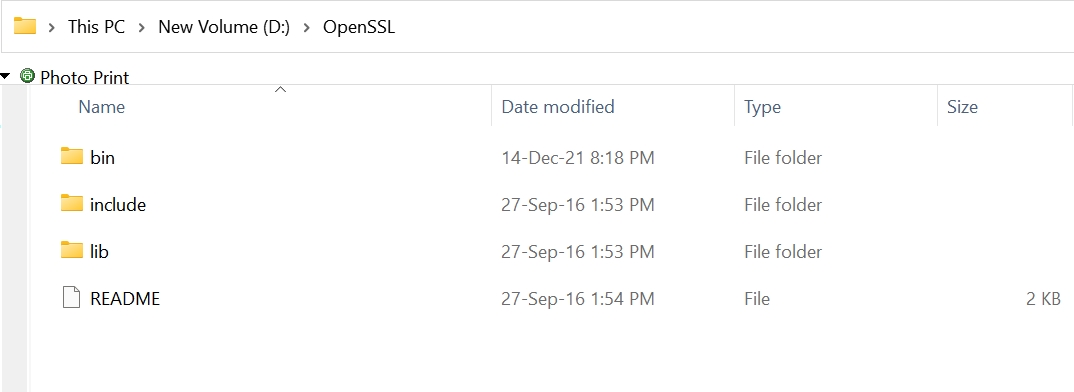The width and height of the screenshot is (1074, 392).
Task: Expand chevron after New Volume (D:)
Action: [x=307, y=27]
